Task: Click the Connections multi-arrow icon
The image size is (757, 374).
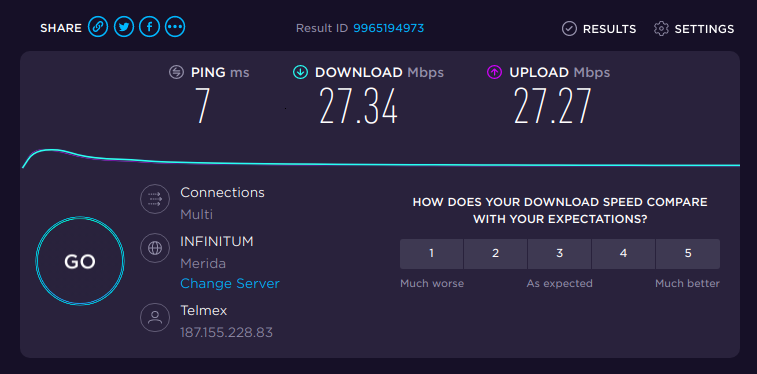Action: pos(155,199)
